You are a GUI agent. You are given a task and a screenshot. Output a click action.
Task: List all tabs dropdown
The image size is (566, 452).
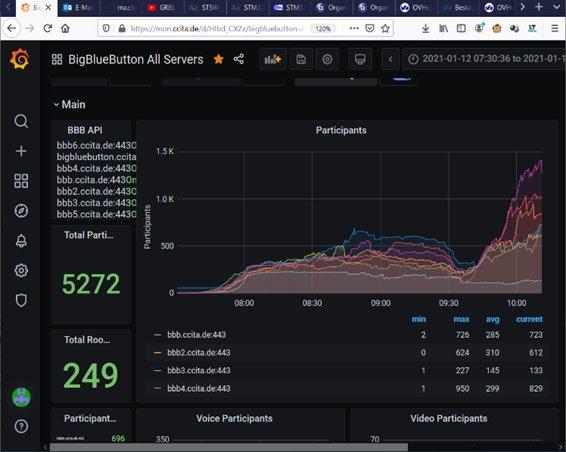click(556, 7)
